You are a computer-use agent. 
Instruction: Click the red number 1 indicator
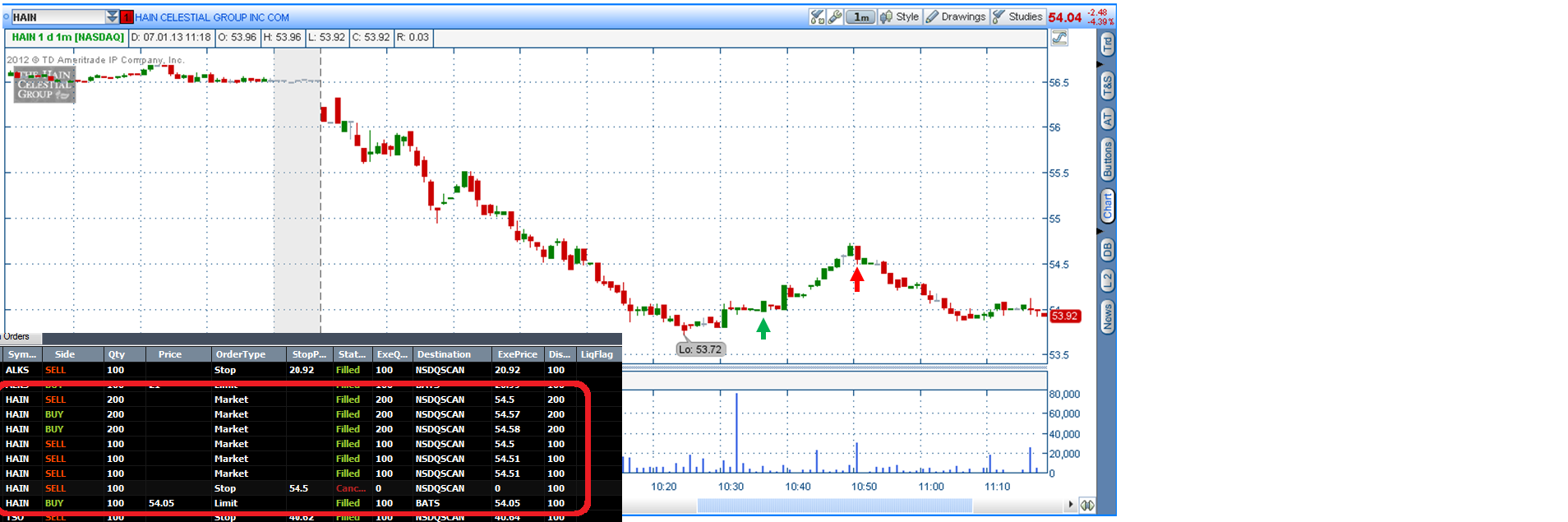point(127,16)
